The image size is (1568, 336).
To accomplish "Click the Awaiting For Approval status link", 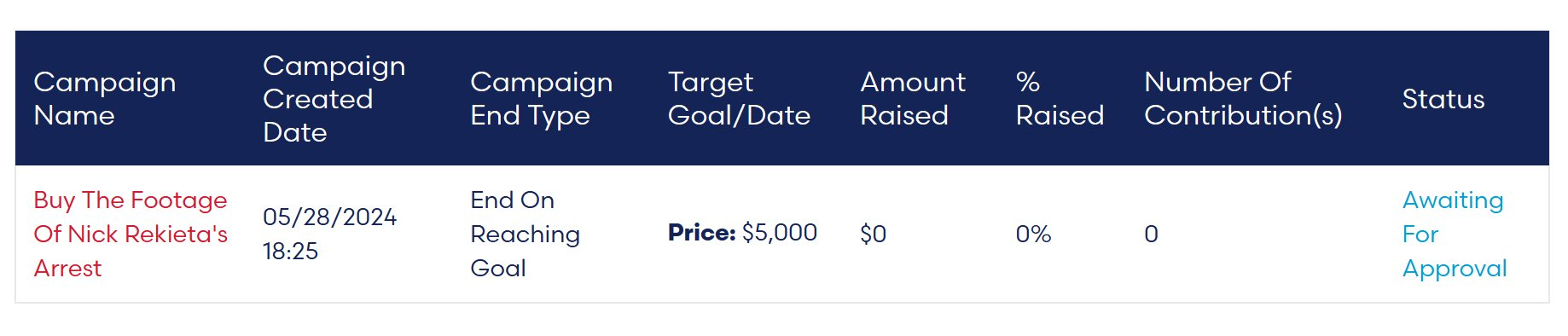I will pos(1455,234).
